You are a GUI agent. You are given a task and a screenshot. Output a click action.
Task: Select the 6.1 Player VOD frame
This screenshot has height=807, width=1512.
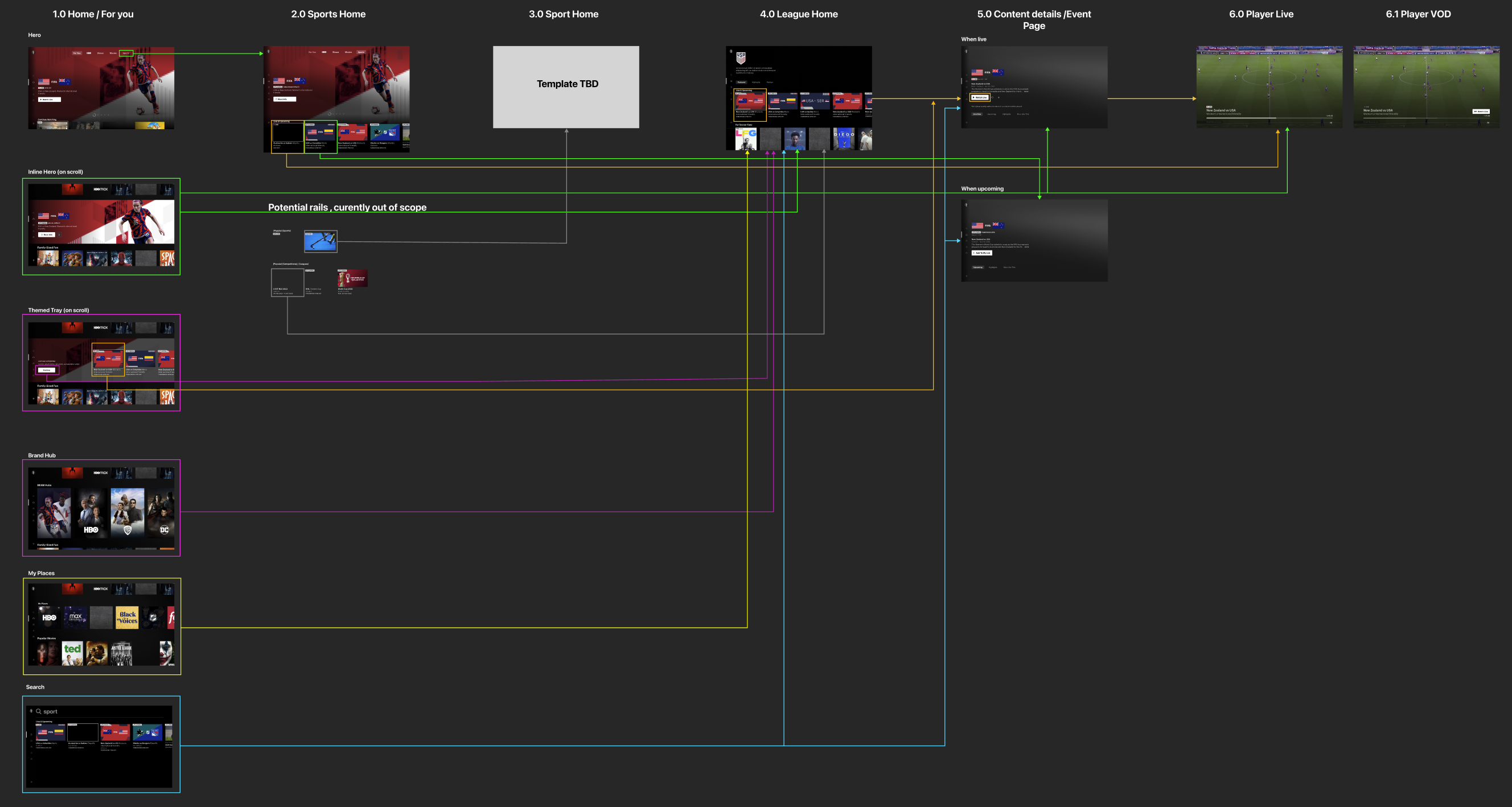click(x=1426, y=87)
